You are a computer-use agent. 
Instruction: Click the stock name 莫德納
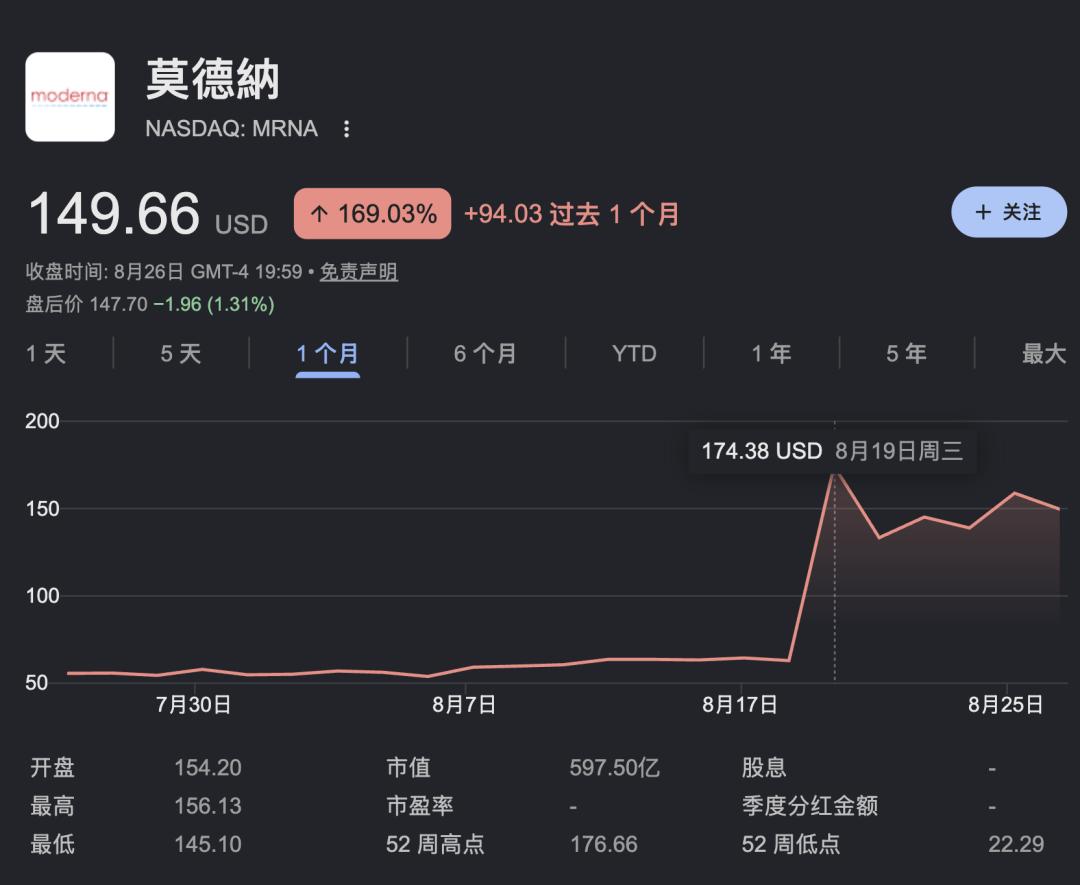click(x=212, y=80)
